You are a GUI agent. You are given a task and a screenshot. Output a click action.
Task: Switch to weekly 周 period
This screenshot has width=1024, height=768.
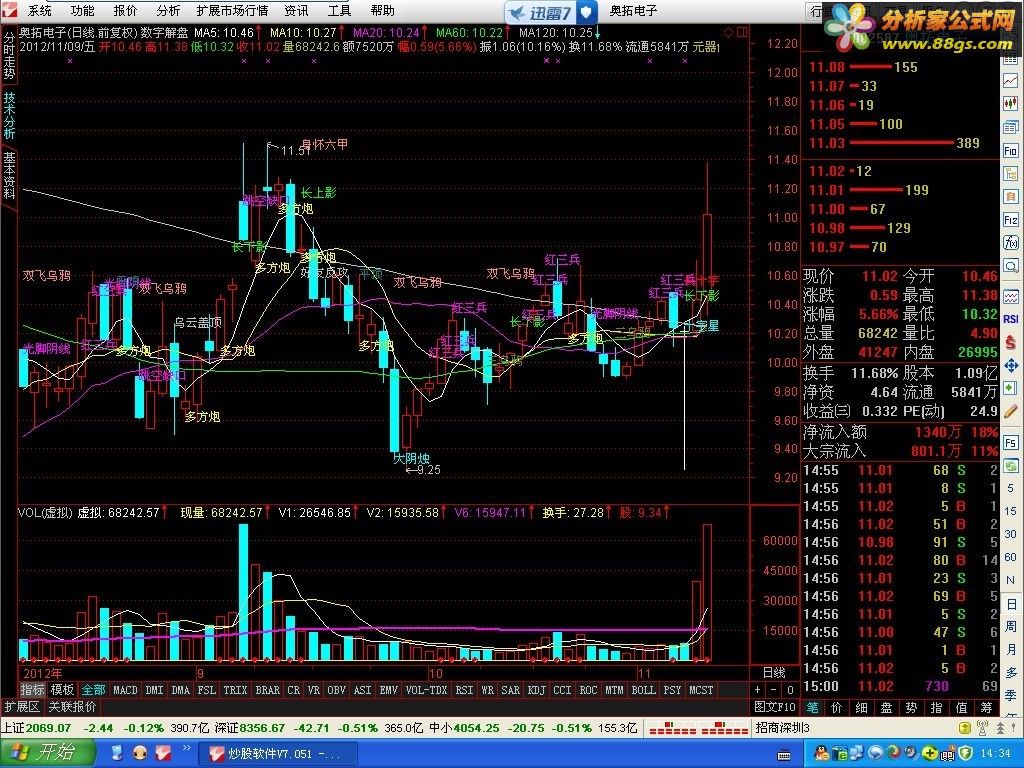pyautogui.click(x=1010, y=626)
